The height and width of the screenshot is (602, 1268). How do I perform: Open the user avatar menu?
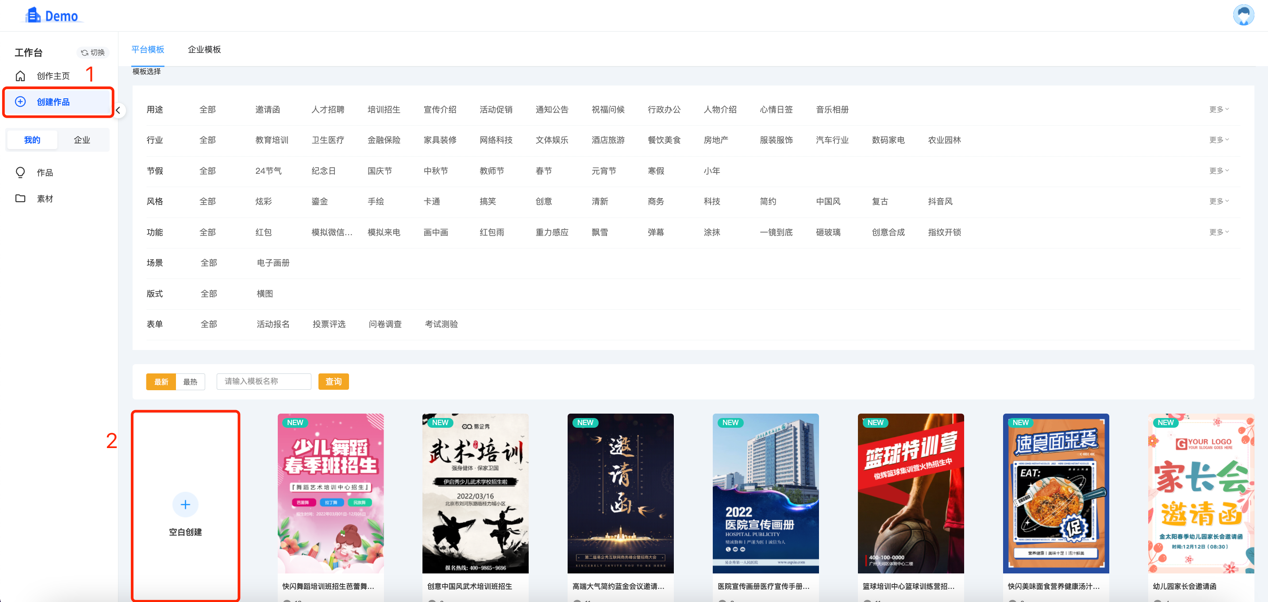[1243, 14]
